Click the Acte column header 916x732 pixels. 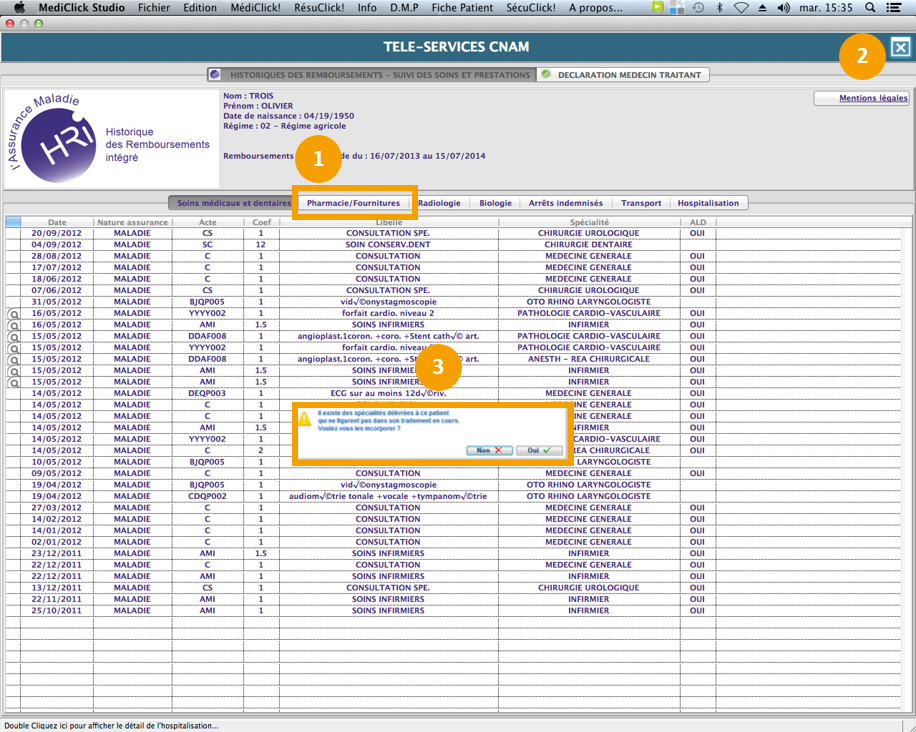[x=207, y=222]
